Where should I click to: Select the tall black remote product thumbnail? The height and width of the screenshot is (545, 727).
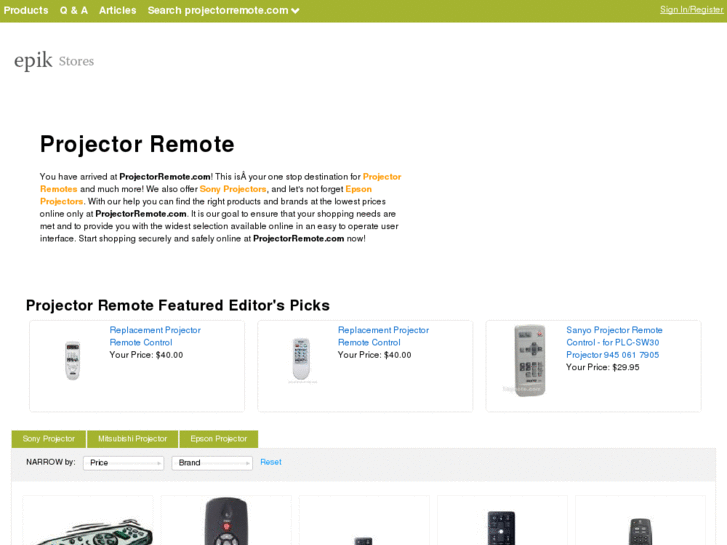coord(501,528)
